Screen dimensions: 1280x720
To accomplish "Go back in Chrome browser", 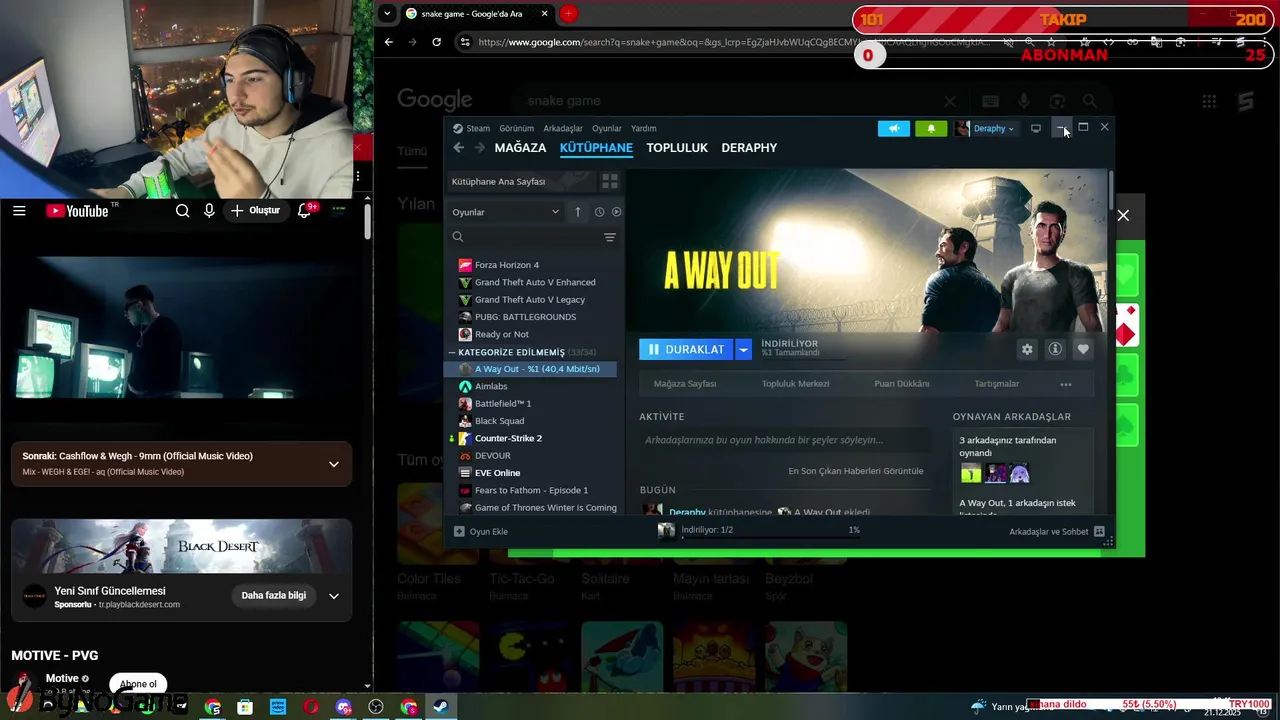I will tap(389, 42).
